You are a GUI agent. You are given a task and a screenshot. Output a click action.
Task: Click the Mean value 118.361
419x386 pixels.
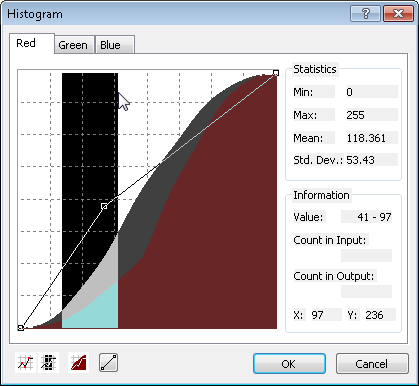(372, 138)
